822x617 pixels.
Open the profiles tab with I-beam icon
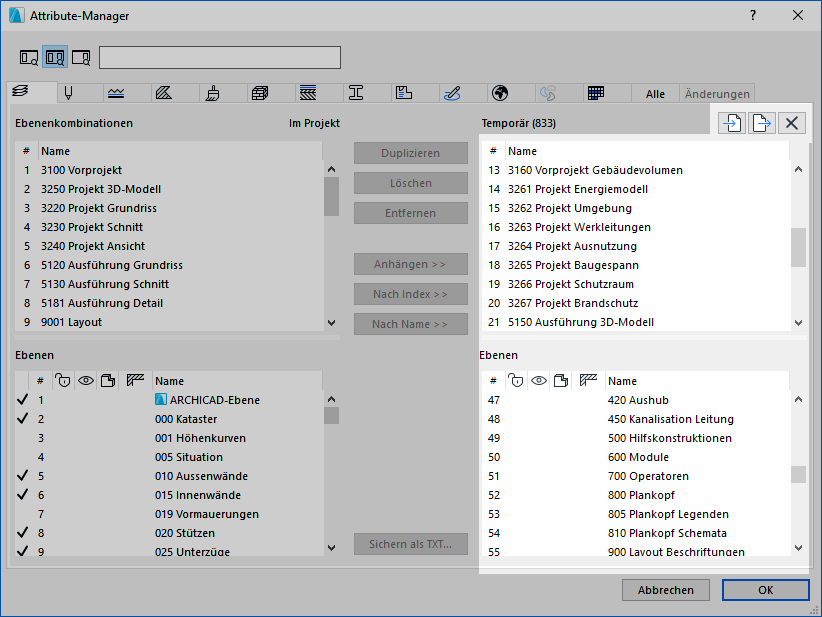(x=356, y=93)
